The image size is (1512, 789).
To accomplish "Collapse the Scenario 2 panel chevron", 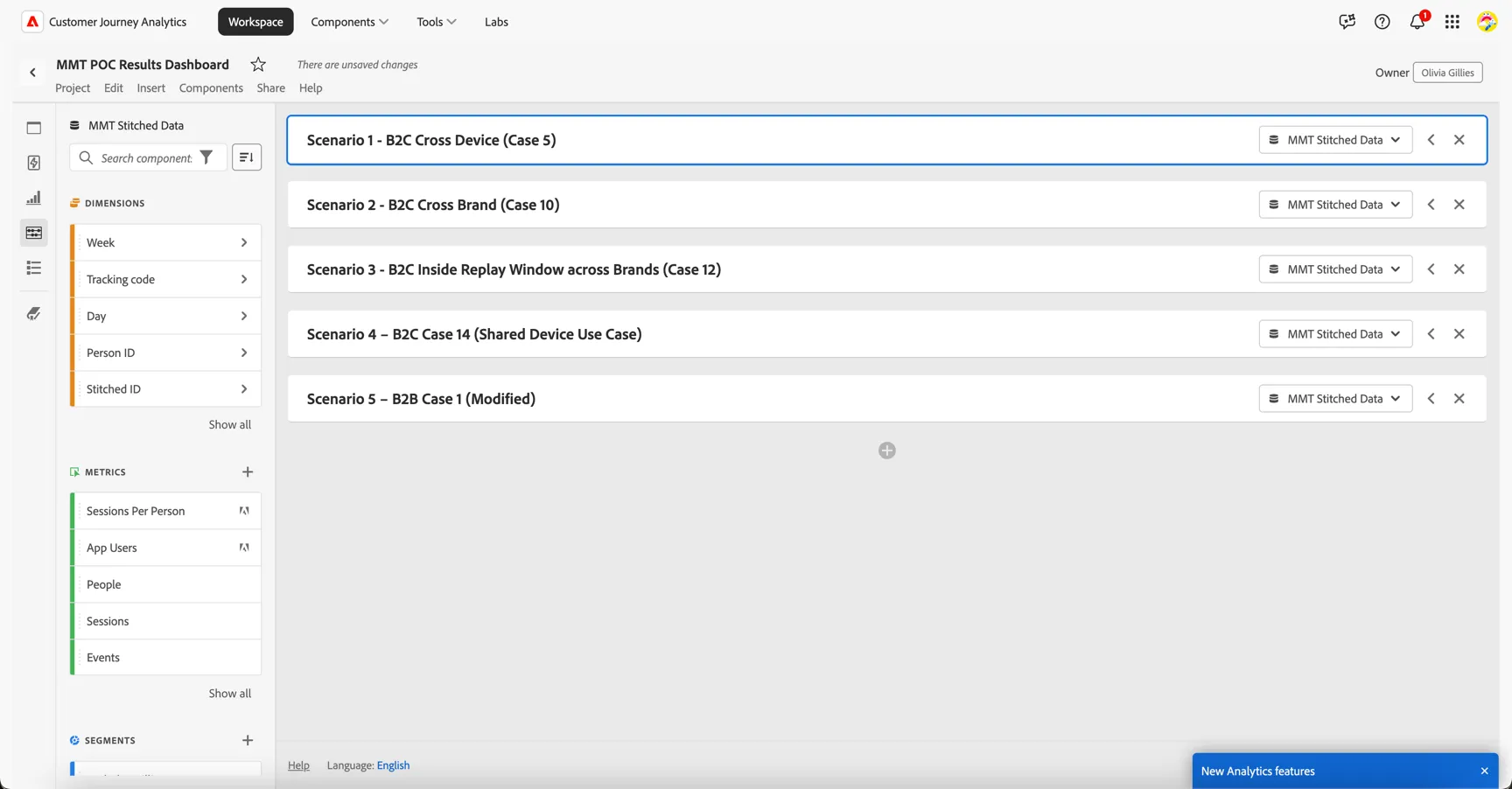I will click(x=1431, y=205).
